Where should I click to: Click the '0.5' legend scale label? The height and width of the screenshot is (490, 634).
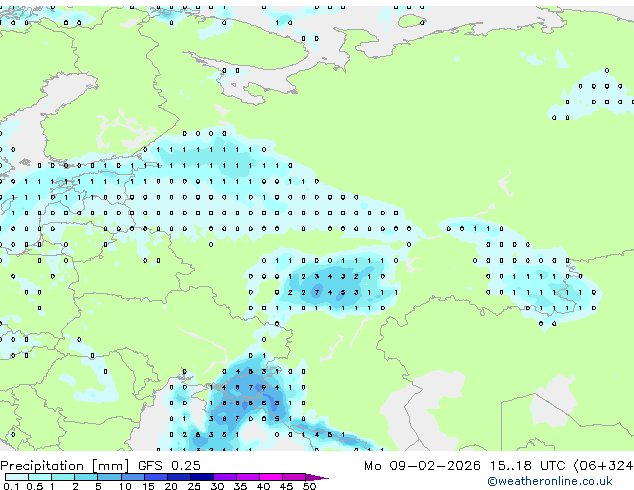[35, 486]
